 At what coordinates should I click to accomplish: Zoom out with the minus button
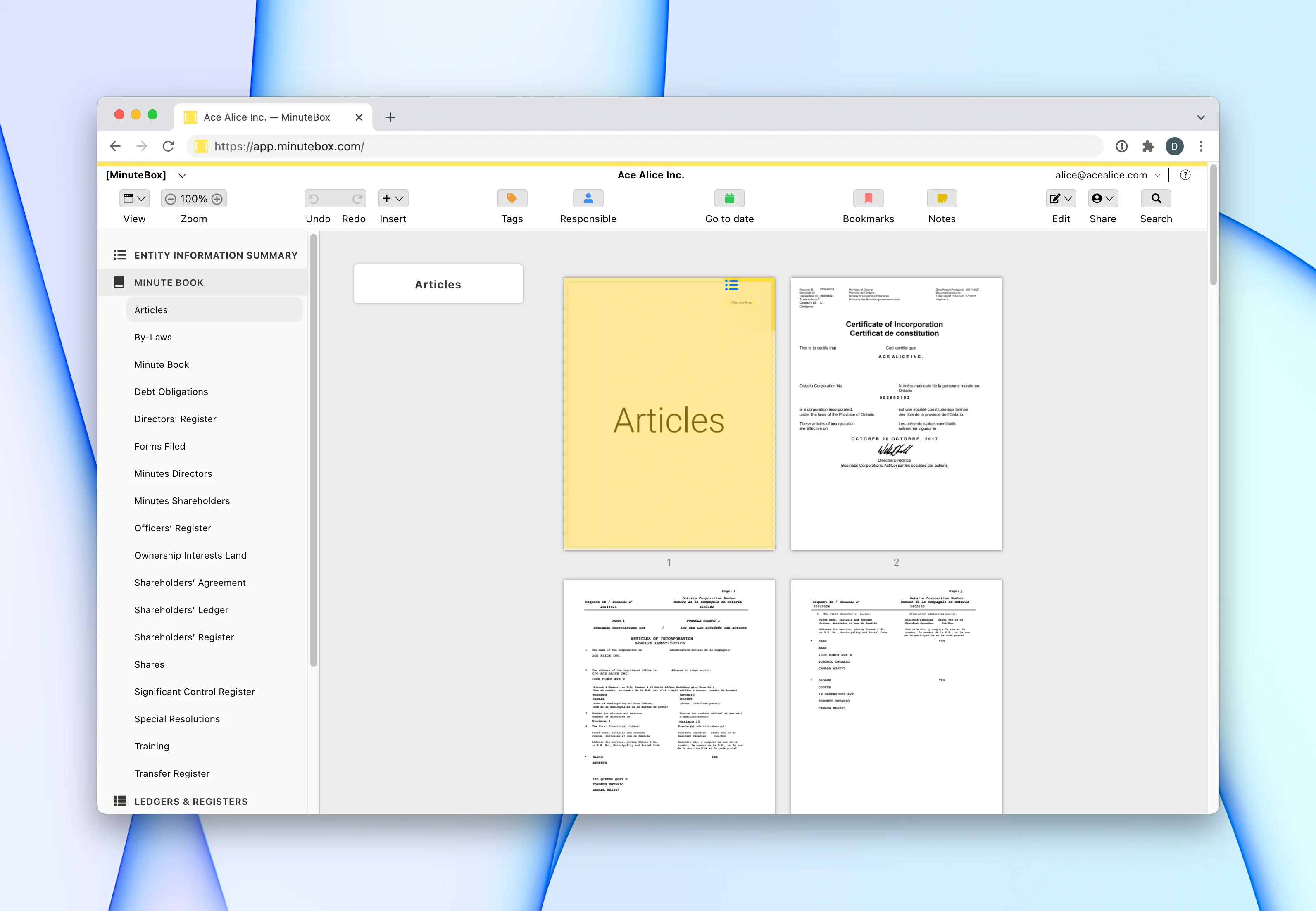pyautogui.click(x=170, y=199)
